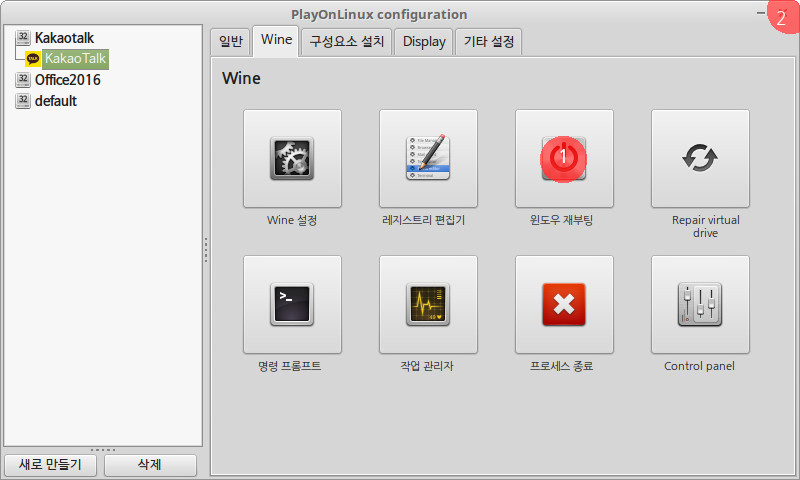The height and width of the screenshot is (480, 800).
Task: Open Wine 설정 configuration icon
Action: coord(292,159)
